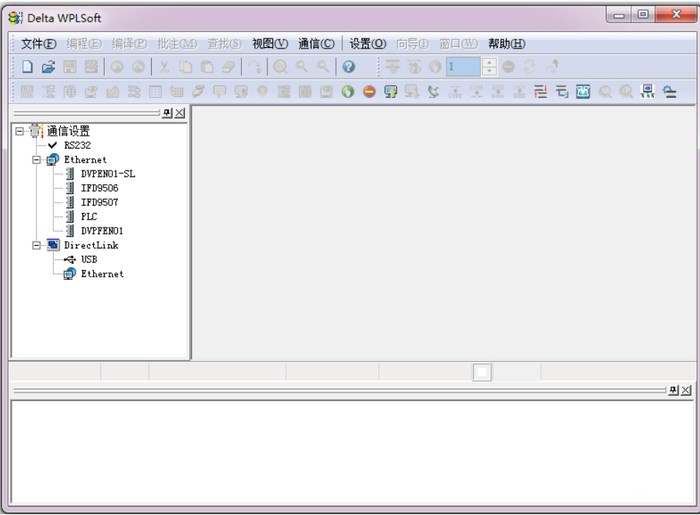
Task: Open the 通信(C) menu
Action: pyautogui.click(x=316, y=43)
